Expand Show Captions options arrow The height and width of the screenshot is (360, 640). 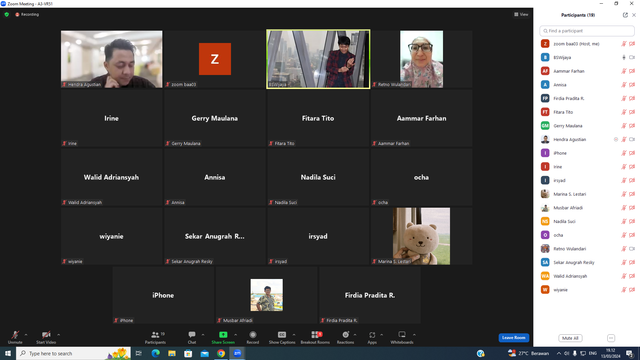coord(294,335)
